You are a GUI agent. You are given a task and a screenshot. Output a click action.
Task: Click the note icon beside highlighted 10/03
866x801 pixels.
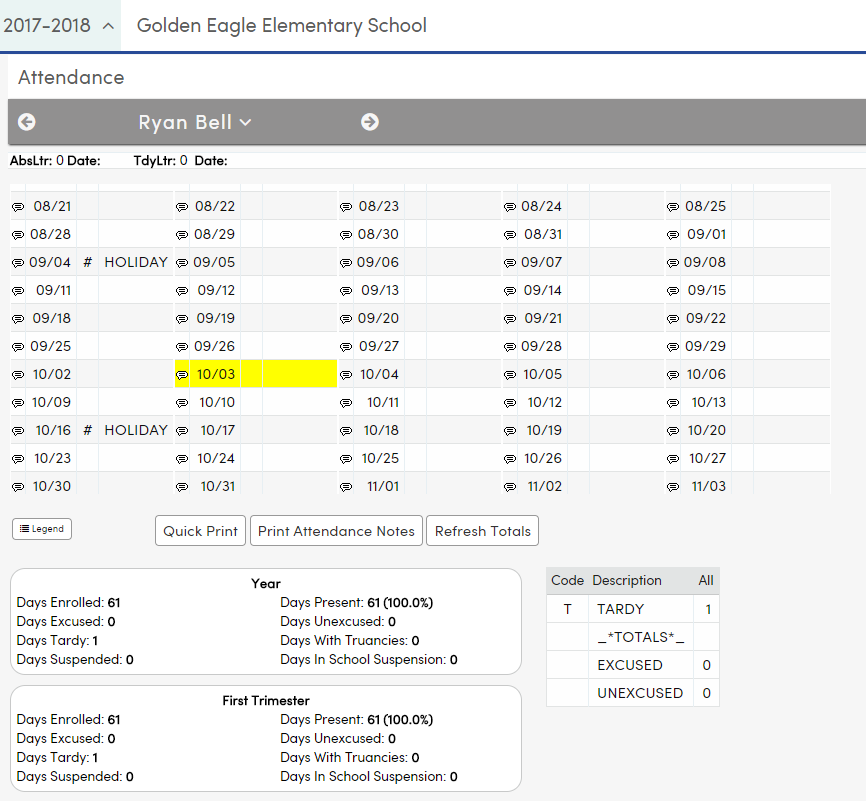coord(181,374)
